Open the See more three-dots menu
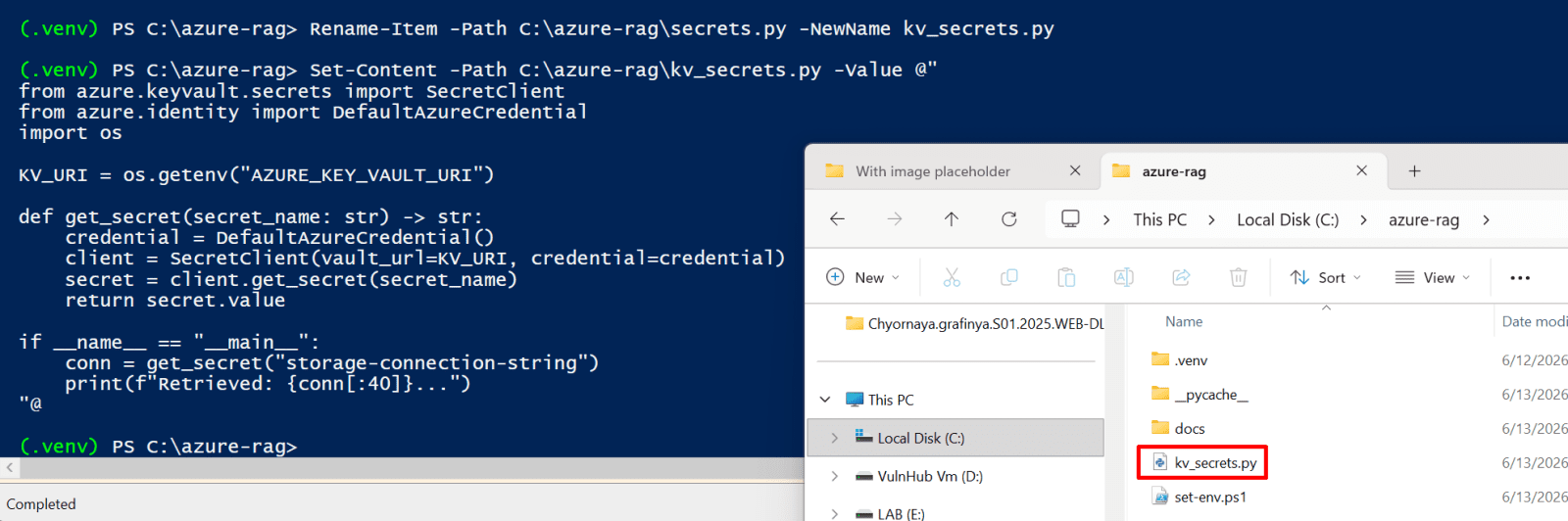The width and height of the screenshot is (1568, 521). coord(1520,277)
